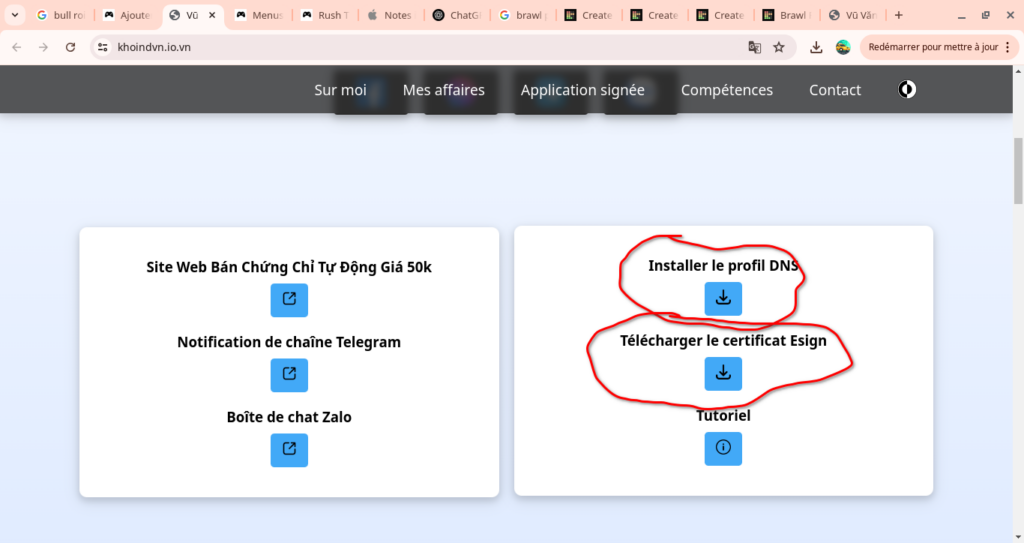Viewport: 1024px width, 543px height.
Task: Open Chrome three-dot menu
Action: coord(1007,47)
